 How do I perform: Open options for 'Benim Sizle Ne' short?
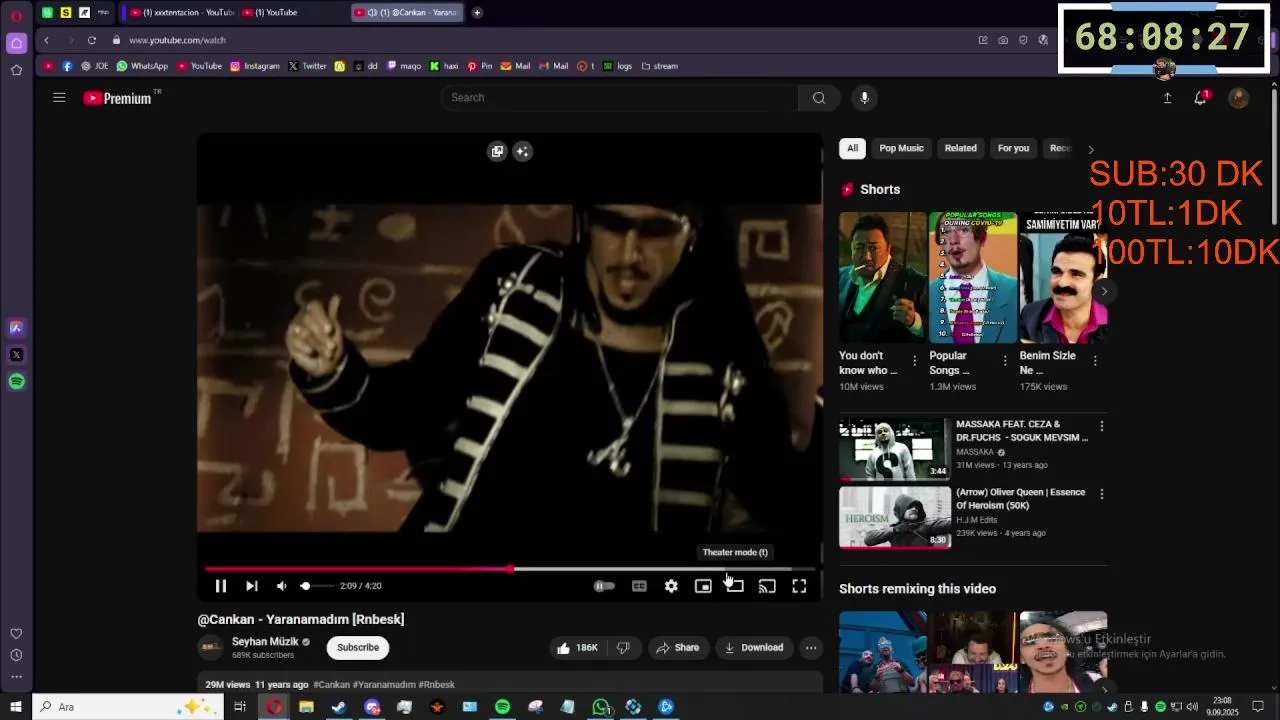[1095, 361]
